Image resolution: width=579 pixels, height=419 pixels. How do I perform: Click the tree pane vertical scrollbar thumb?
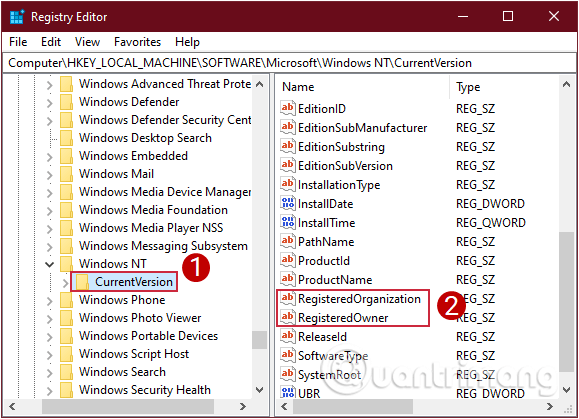[x=260, y=340]
